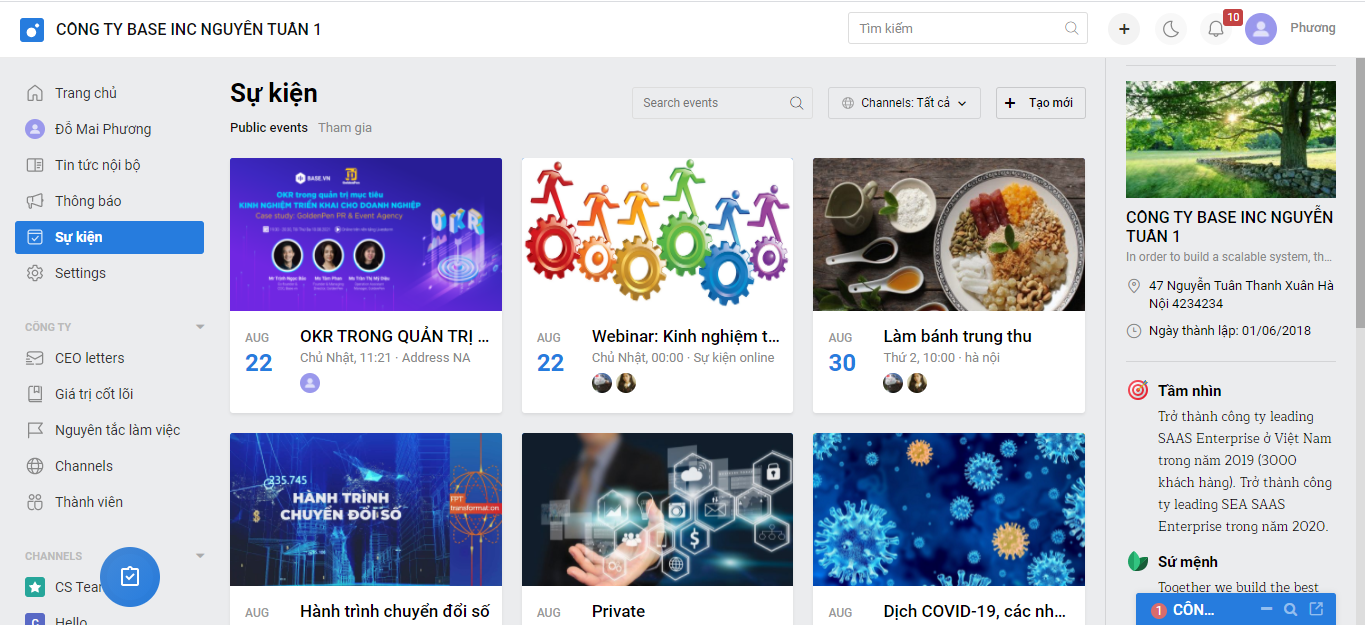Click the address location pin icon
This screenshot has height=625, width=1365.
click(x=1134, y=286)
